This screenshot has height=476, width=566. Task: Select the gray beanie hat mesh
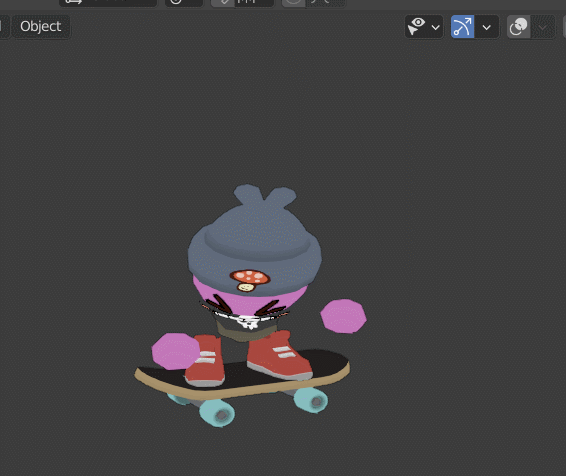point(254,245)
